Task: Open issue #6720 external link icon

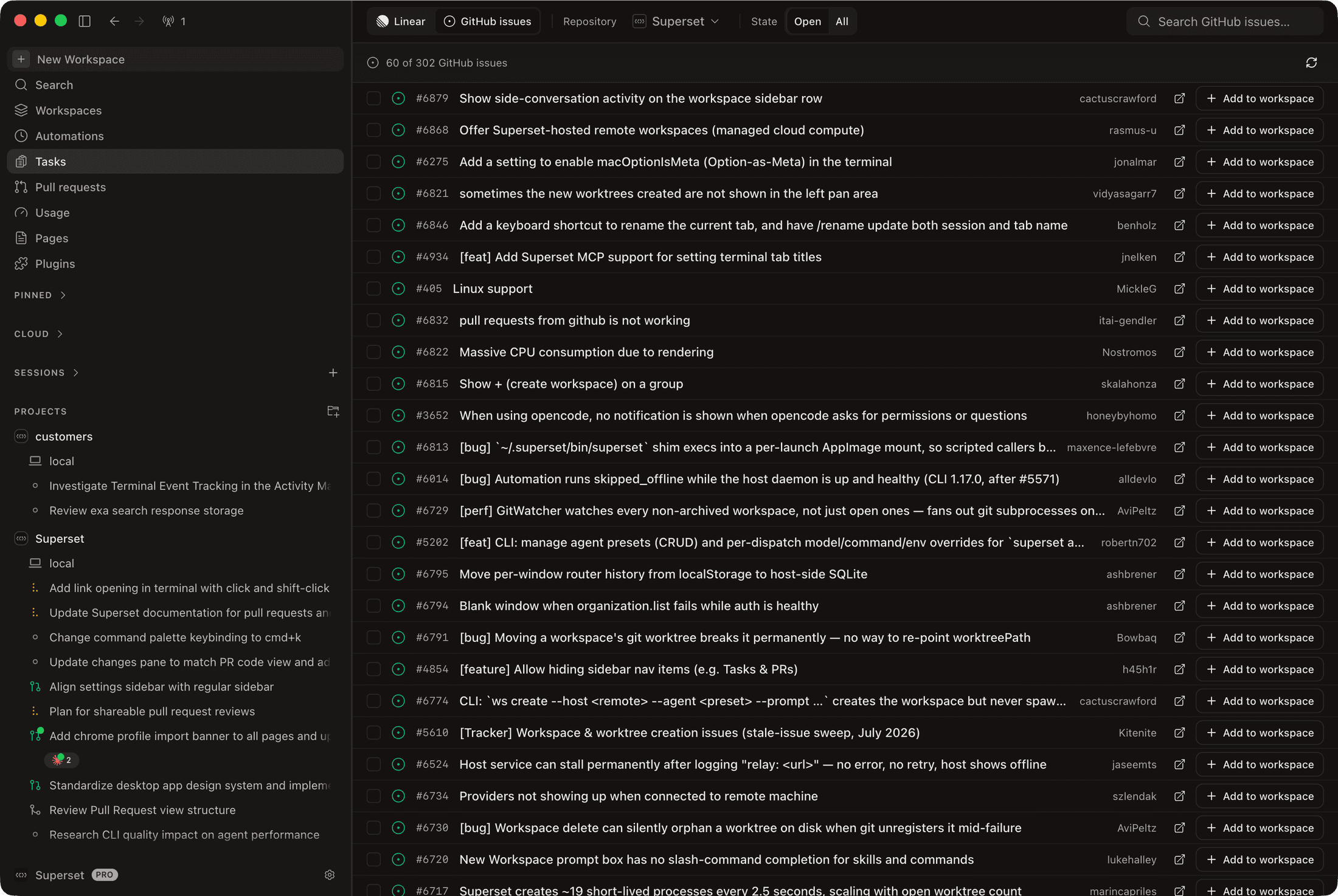Action: coord(1179,860)
